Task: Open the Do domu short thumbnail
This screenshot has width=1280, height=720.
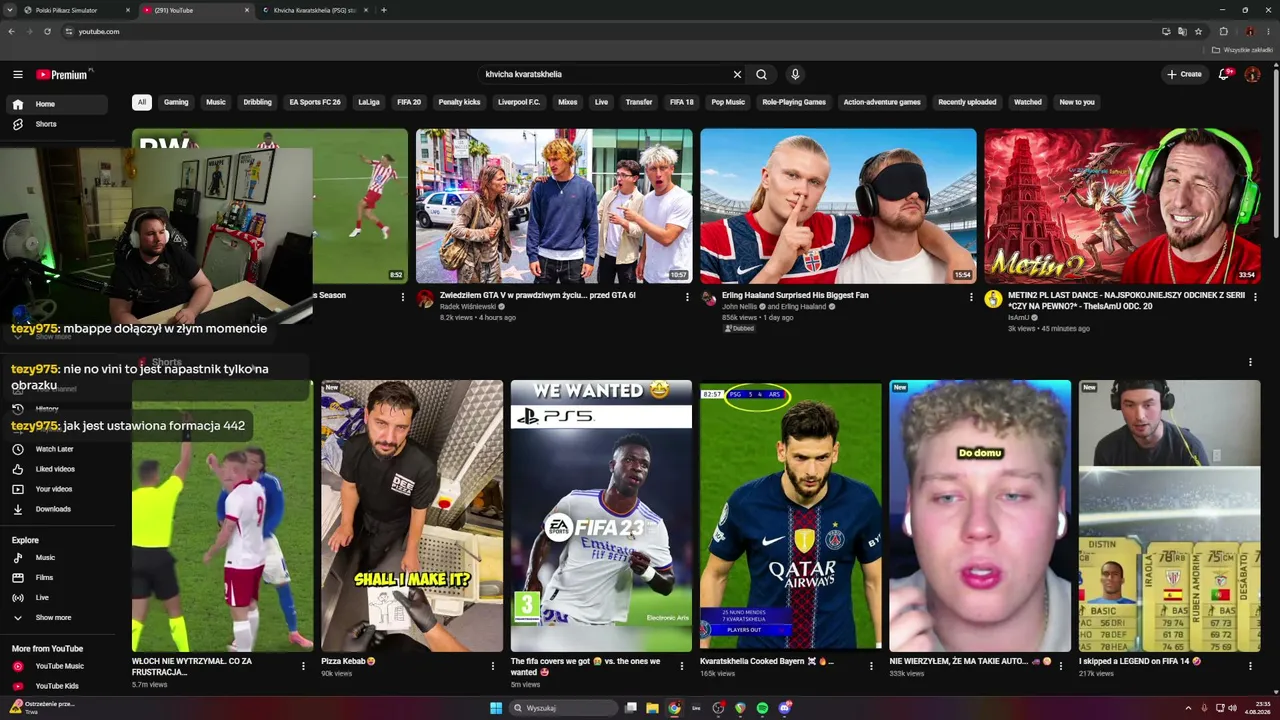Action: coord(980,516)
